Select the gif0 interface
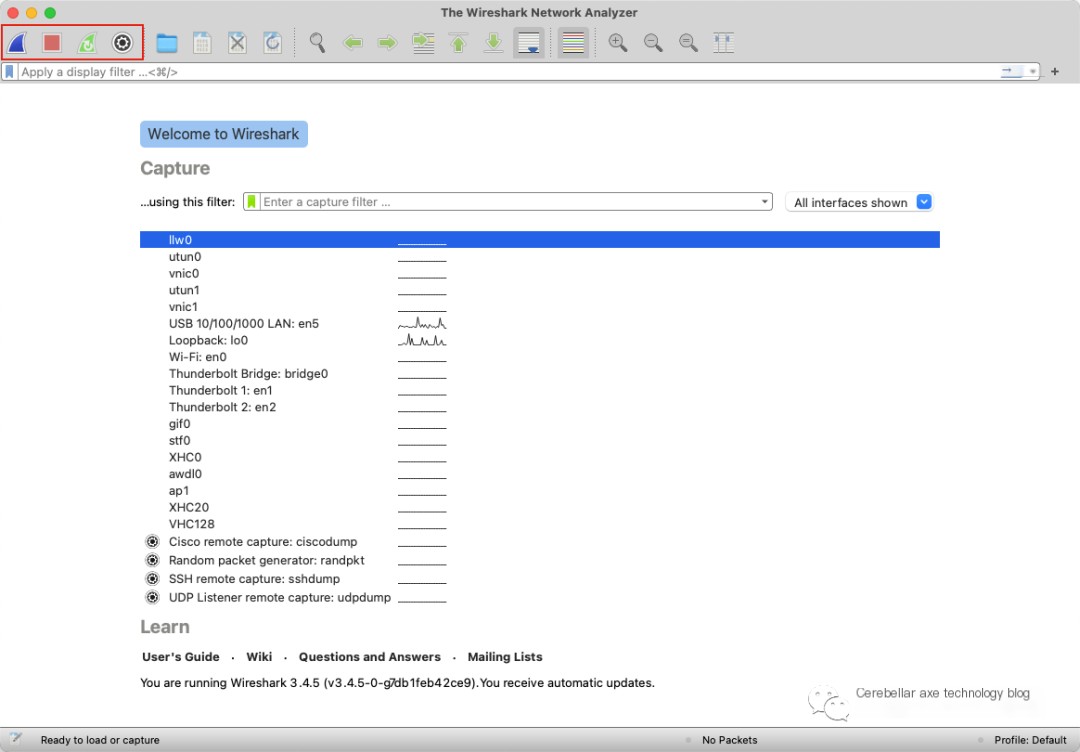 [539, 424]
